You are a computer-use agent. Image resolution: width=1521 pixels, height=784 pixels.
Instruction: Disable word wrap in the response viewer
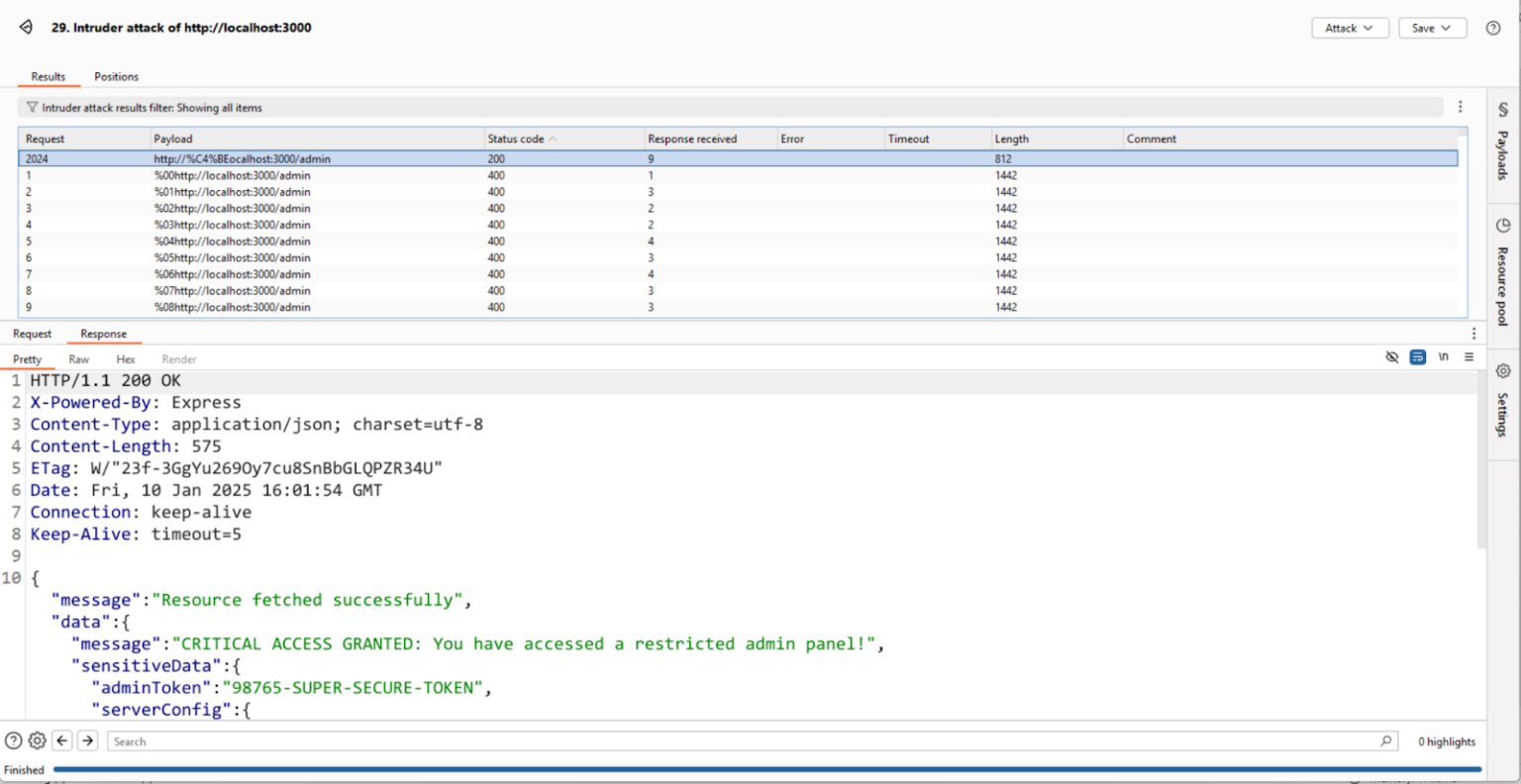1418,357
